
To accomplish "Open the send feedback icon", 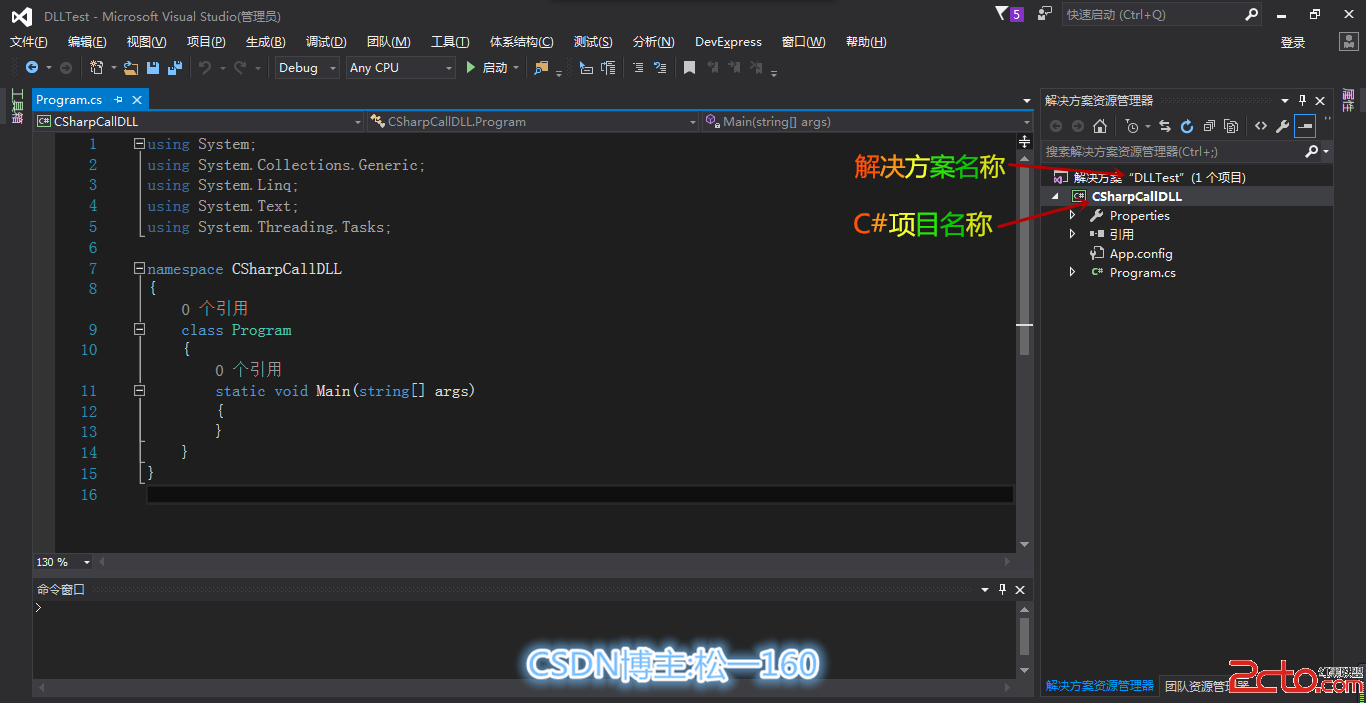I will [x=1044, y=14].
